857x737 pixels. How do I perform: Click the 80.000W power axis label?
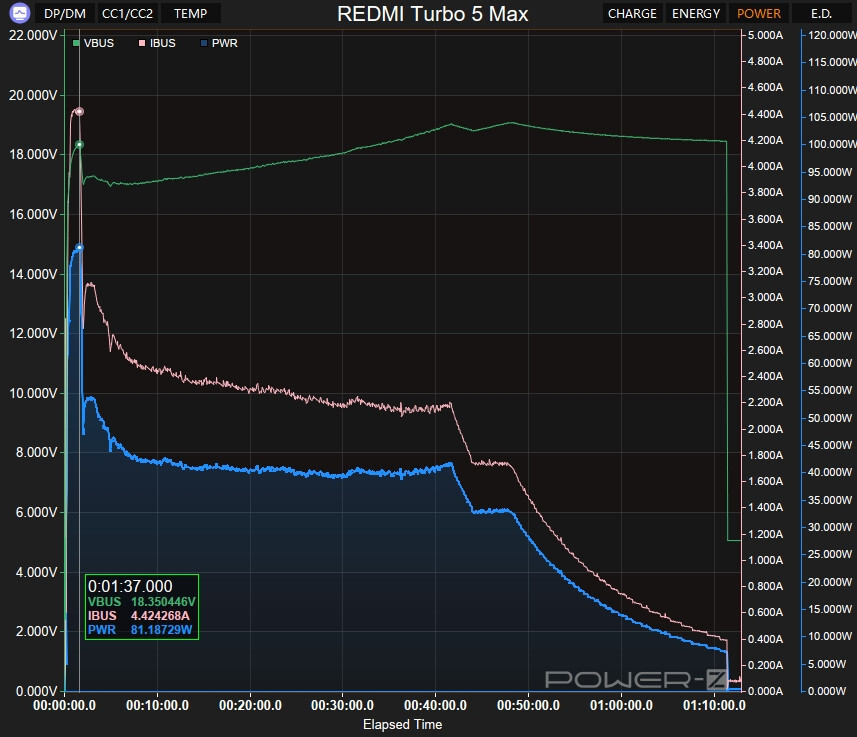[830, 254]
